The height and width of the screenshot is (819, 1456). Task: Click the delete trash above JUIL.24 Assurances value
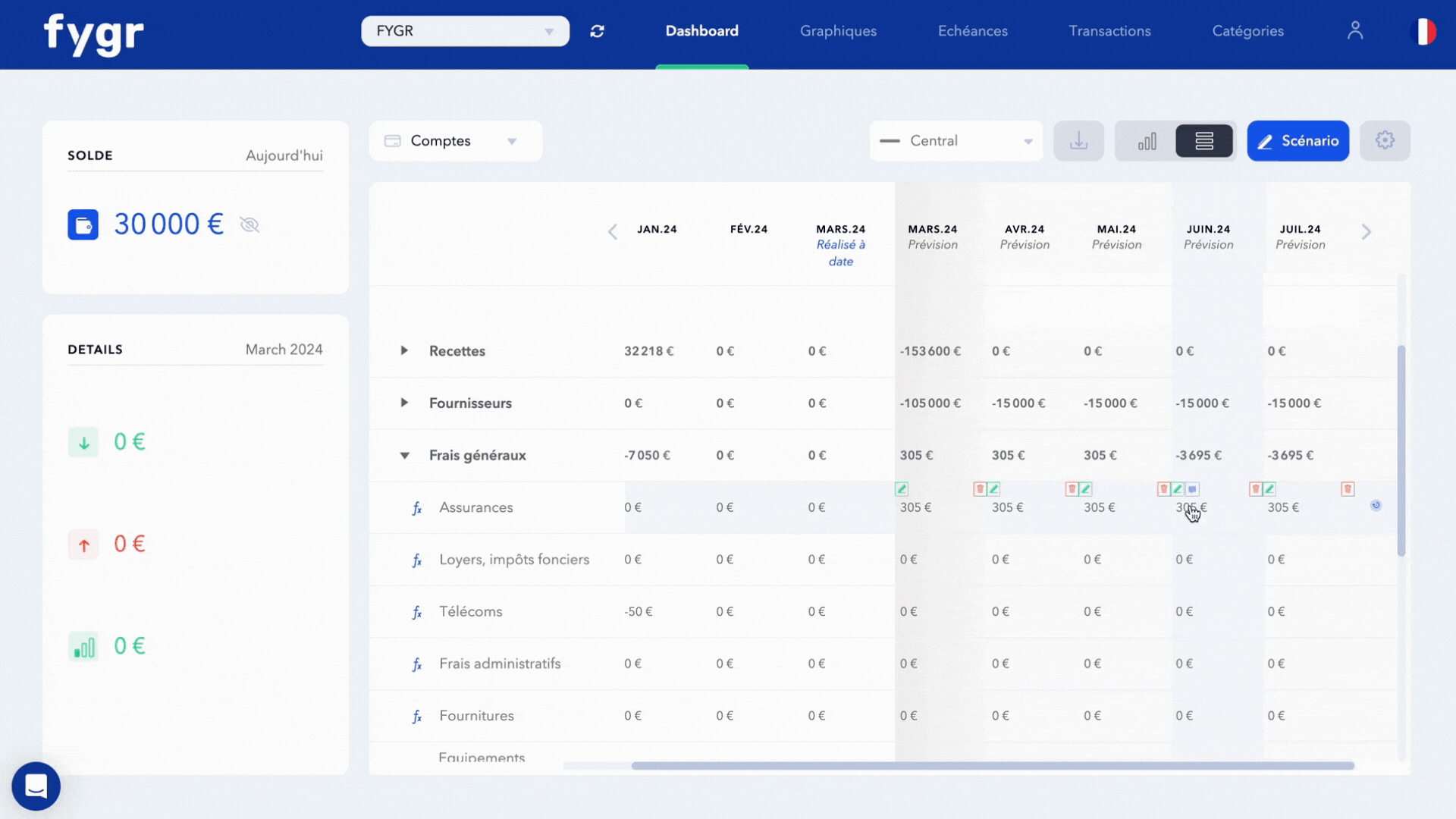point(1255,489)
